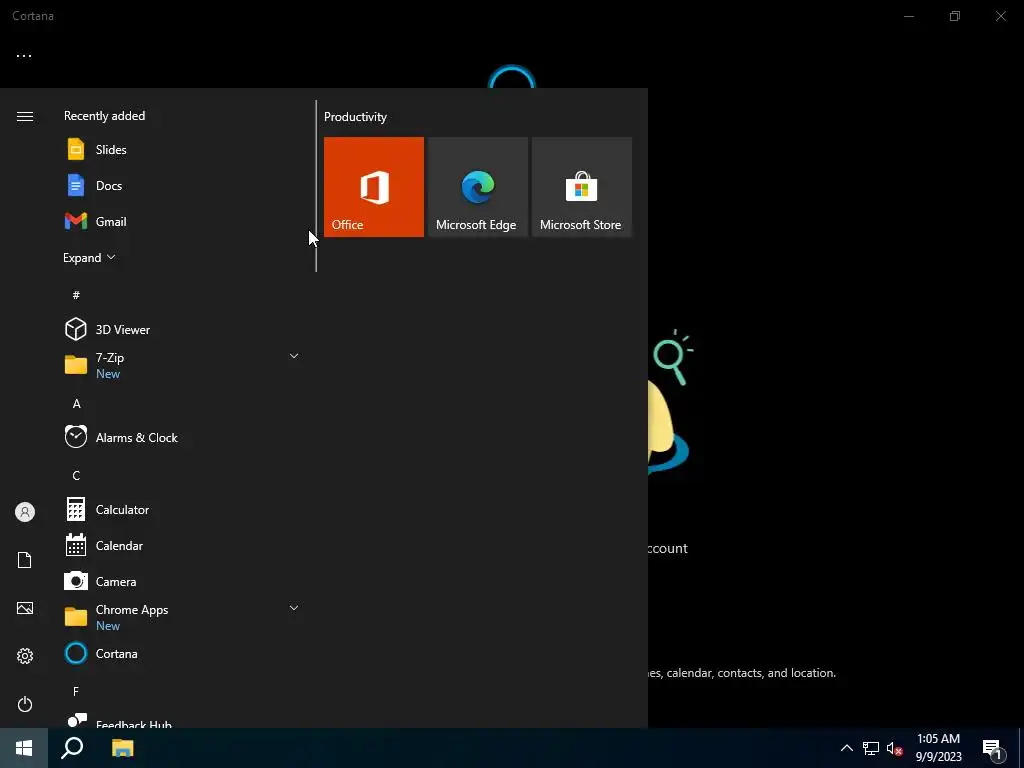The height and width of the screenshot is (768, 1024).
Task: Open the Microsoft Store tile
Action: (x=582, y=187)
